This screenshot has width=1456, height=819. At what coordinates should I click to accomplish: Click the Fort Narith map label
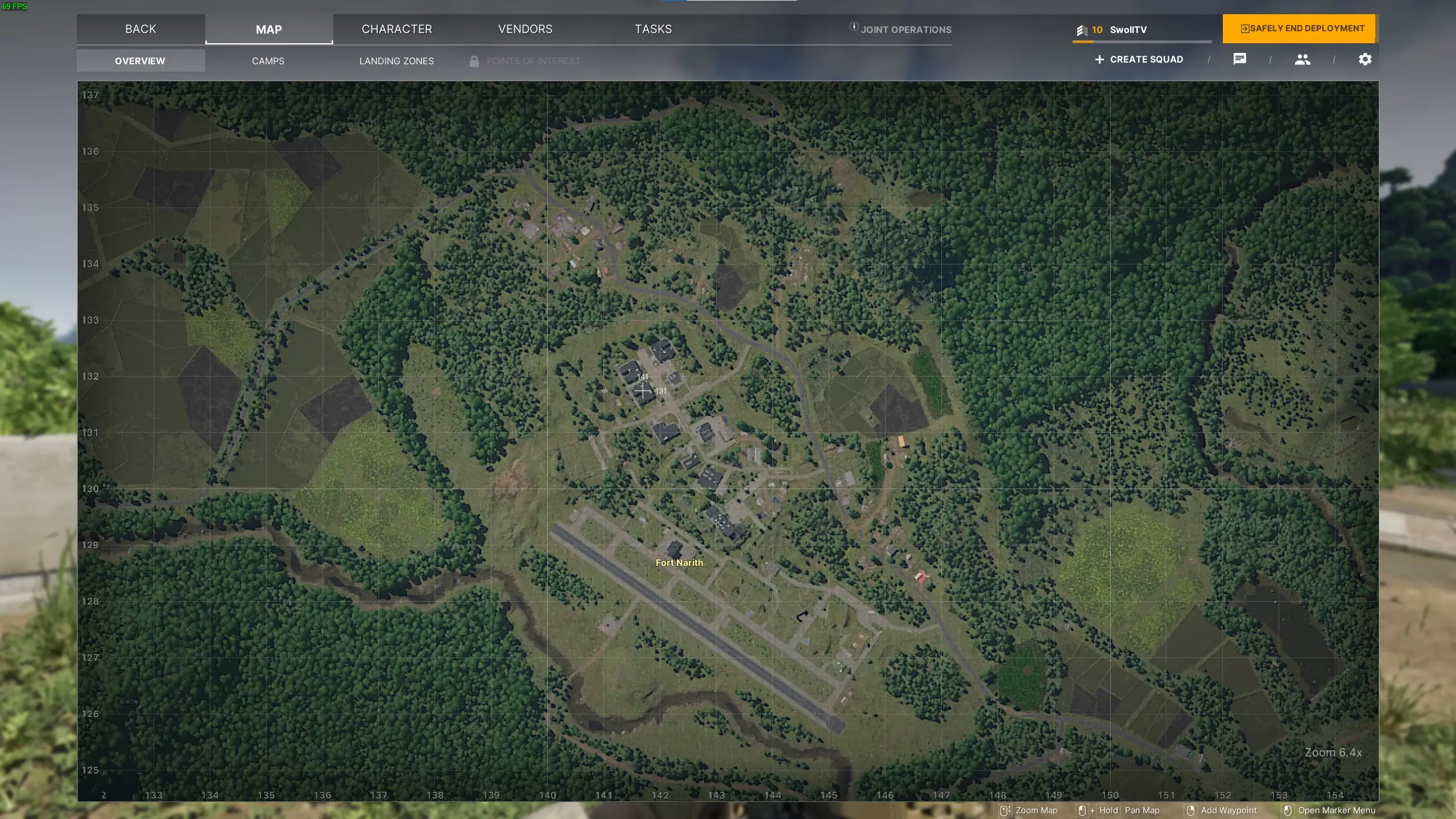(679, 562)
